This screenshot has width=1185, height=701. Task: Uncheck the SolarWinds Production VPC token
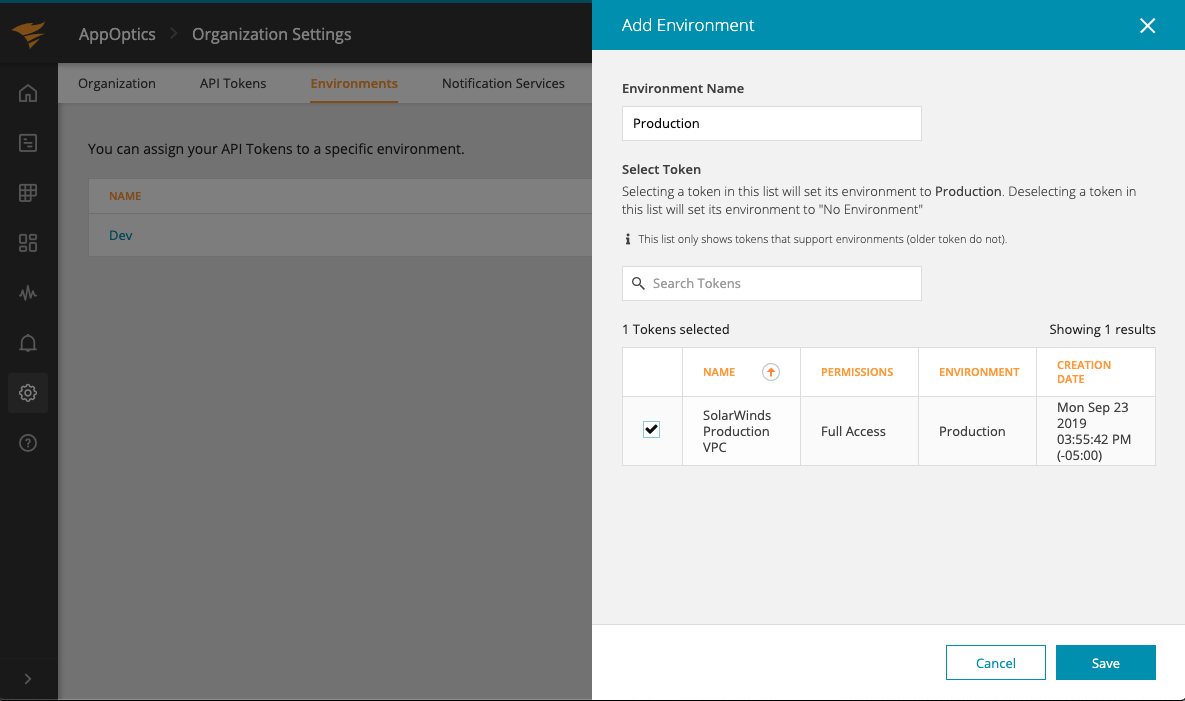pos(652,430)
